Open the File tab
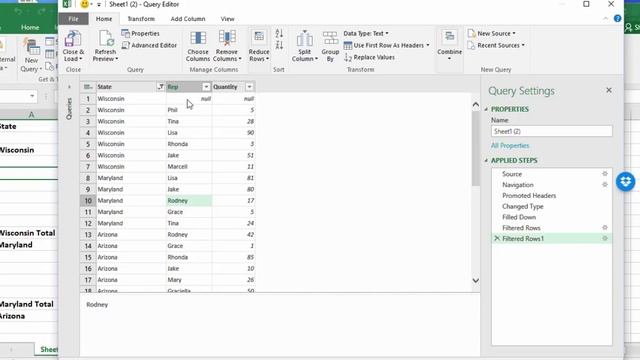Screen dimensions: 640x360 click(73, 19)
